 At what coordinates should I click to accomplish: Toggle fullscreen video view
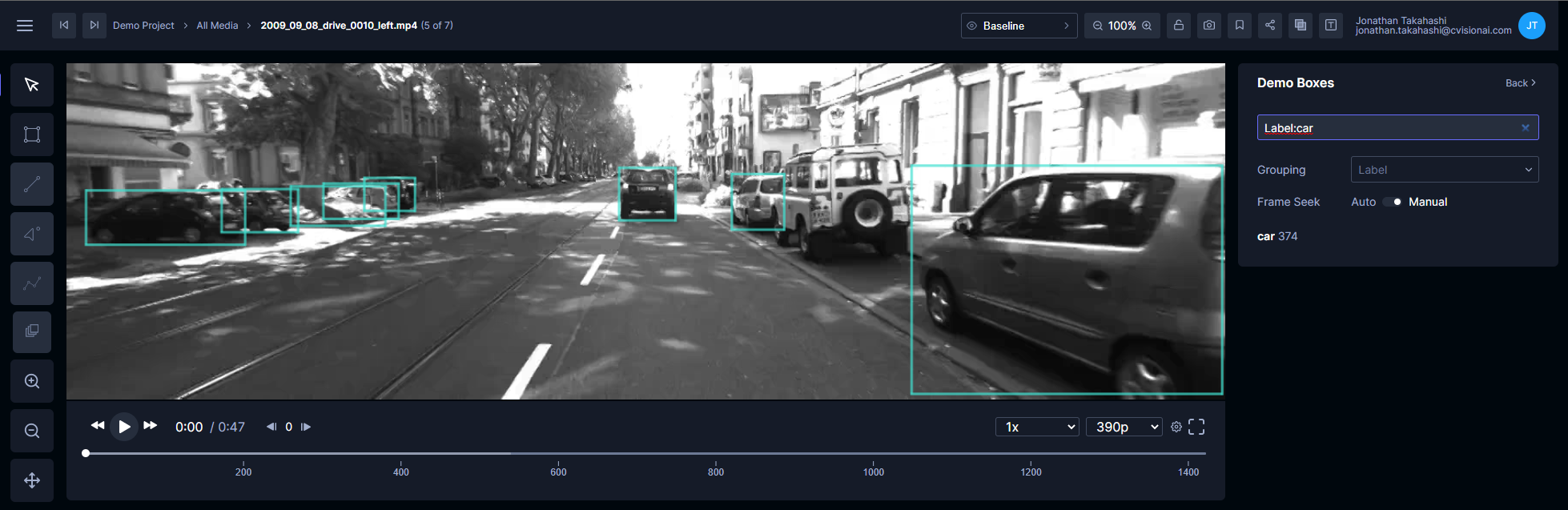click(1196, 427)
